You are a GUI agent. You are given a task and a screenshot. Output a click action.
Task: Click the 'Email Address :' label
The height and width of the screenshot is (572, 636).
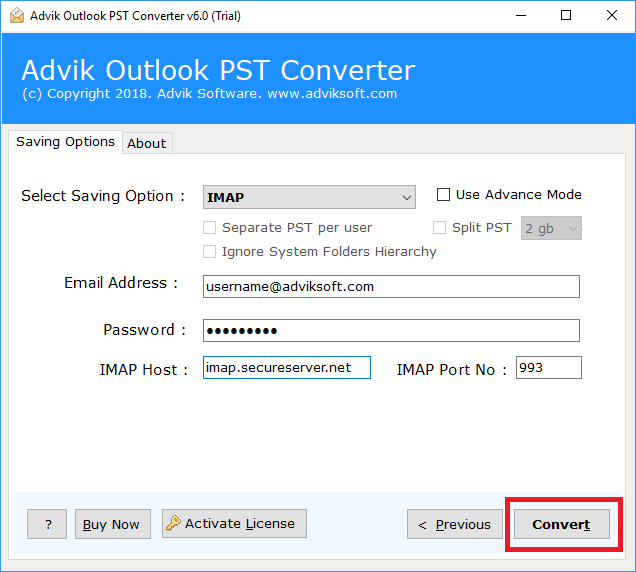pos(121,282)
